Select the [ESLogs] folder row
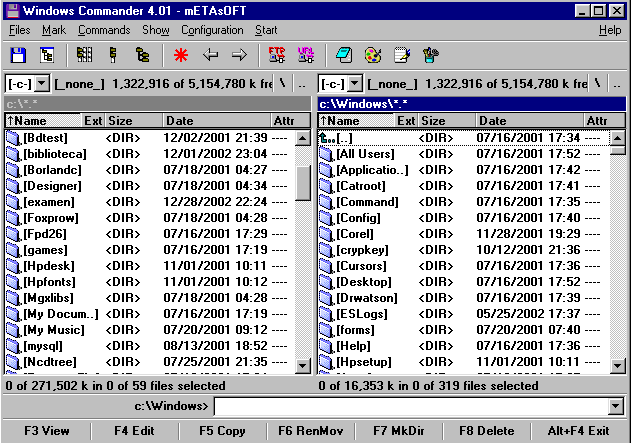631x443 pixels. click(x=464, y=314)
